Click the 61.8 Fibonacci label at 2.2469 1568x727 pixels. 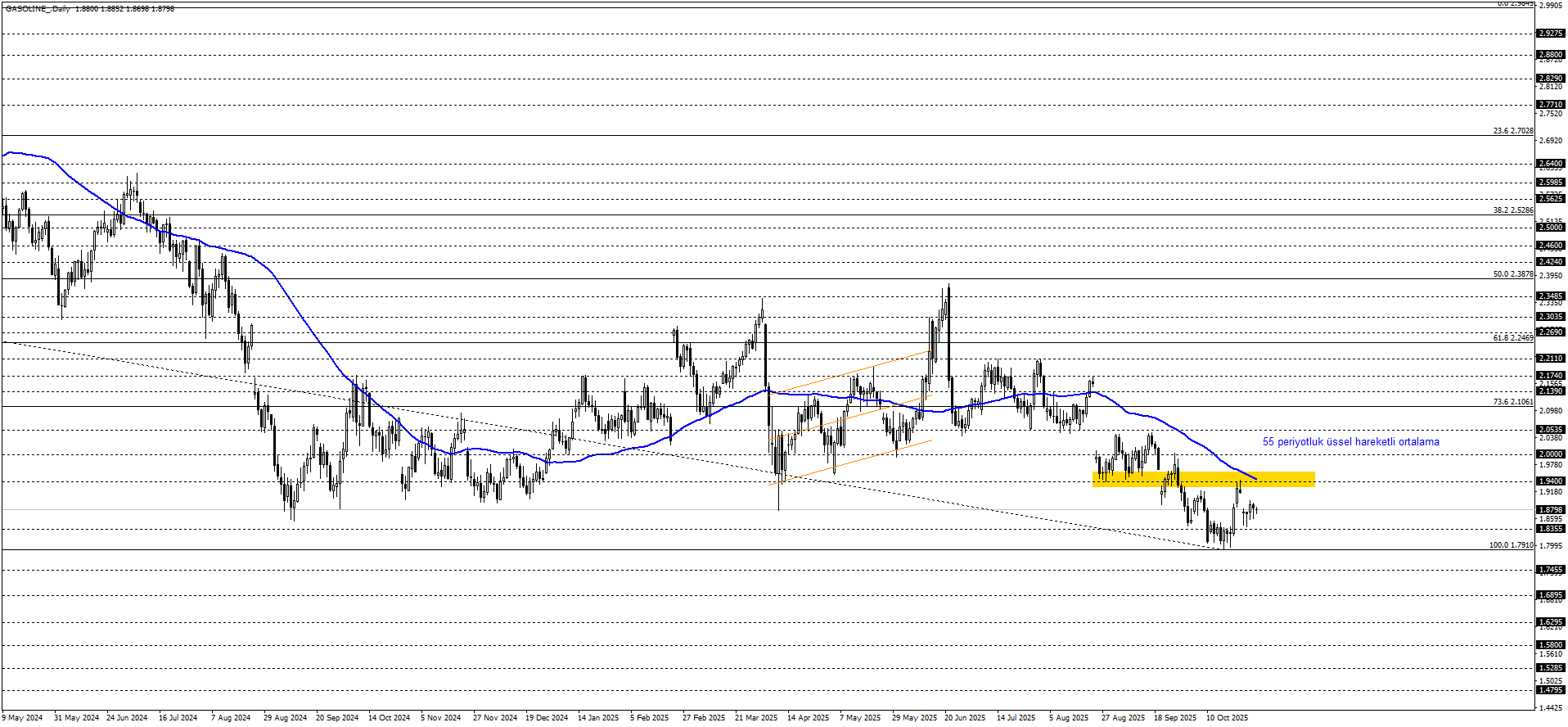pyautogui.click(x=1512, y=337)
